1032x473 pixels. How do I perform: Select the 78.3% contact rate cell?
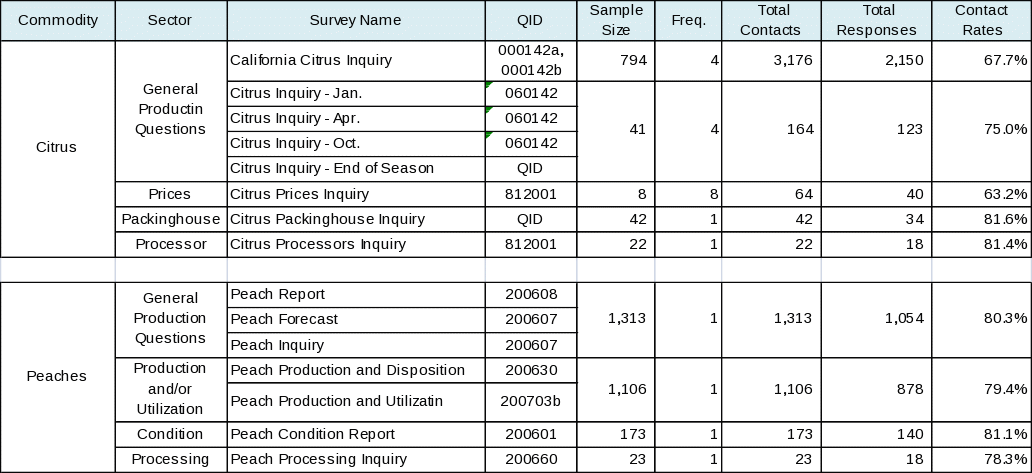pyautogui.click(x=981, y=459)
